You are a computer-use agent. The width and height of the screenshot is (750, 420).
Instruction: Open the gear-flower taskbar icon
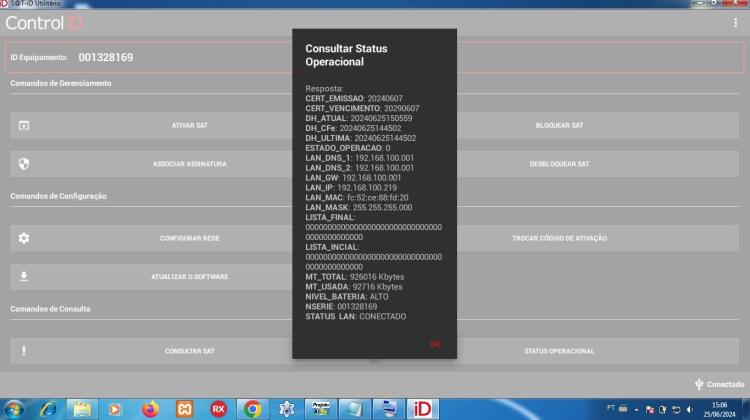coord(287,409)
